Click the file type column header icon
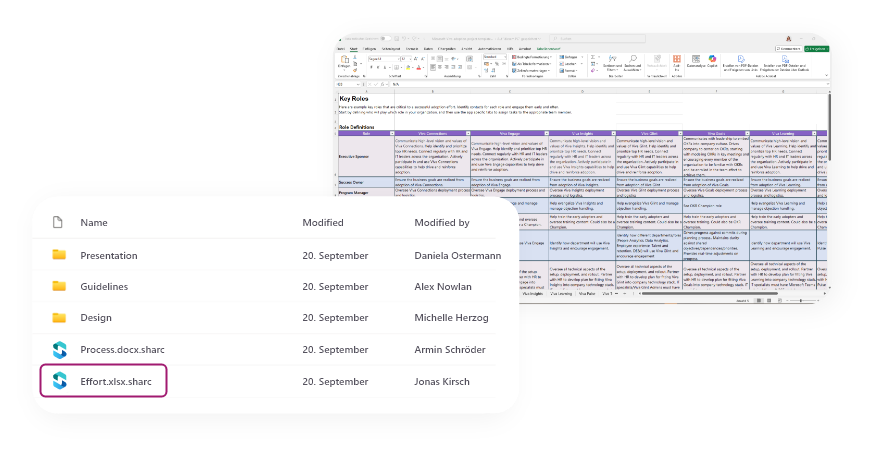Viewport: 875px width, 456px height. pyautogui.click(x=59, y=222)
